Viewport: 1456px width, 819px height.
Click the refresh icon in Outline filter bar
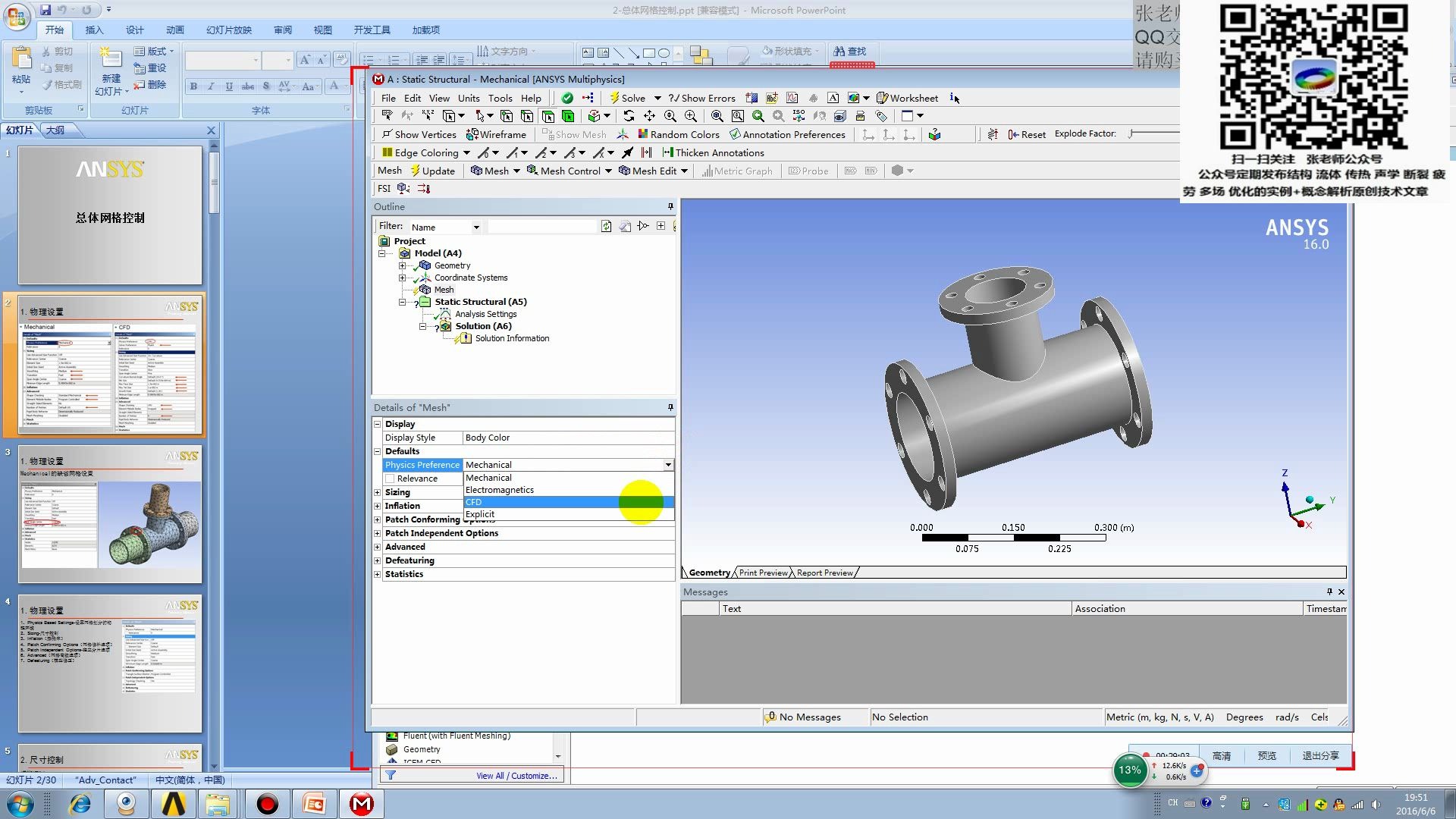(x=606, y=226)
